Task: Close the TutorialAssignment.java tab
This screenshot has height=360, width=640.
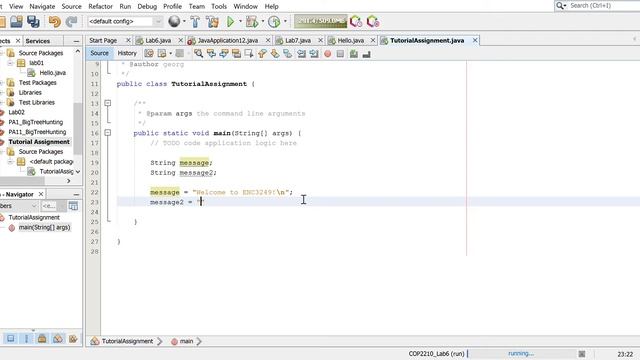Action: (475, 40)
